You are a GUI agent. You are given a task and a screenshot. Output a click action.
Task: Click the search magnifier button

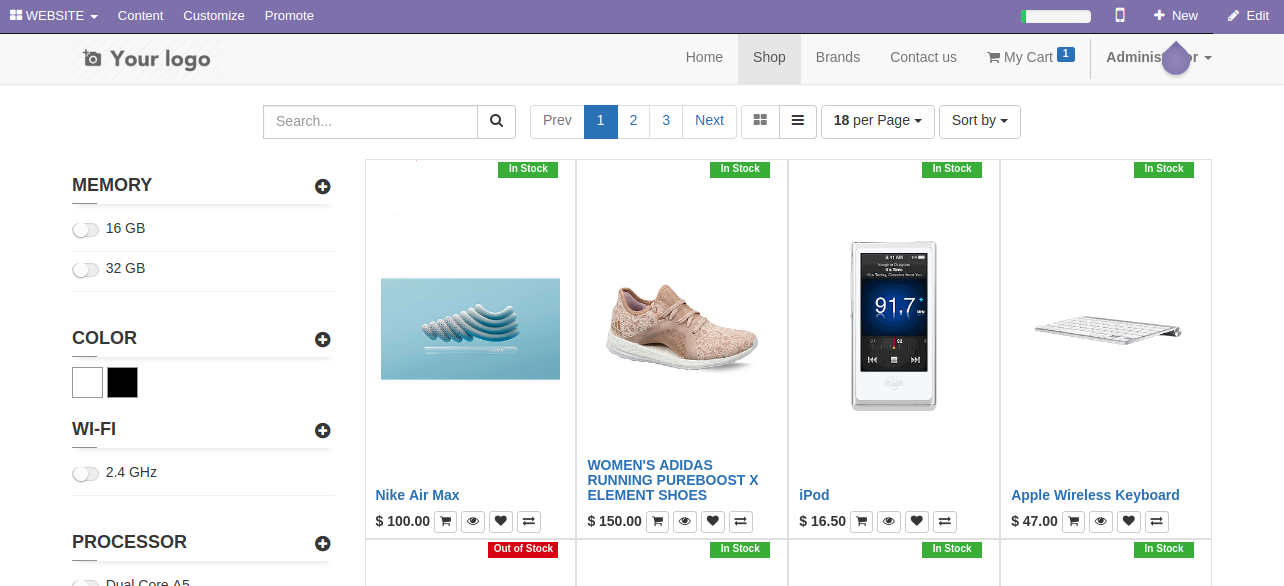coord(496,121)
